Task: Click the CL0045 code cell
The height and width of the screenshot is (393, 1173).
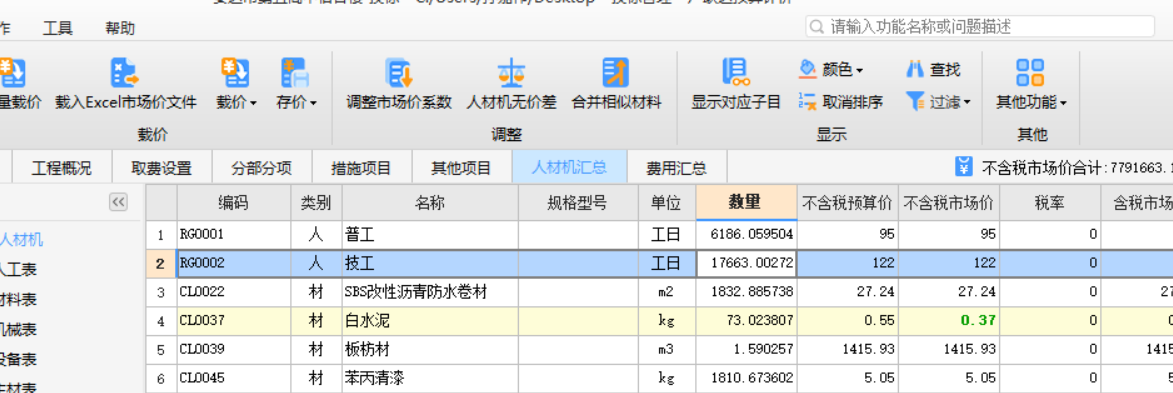Action: pyautogui.click(x=233, y=378)
